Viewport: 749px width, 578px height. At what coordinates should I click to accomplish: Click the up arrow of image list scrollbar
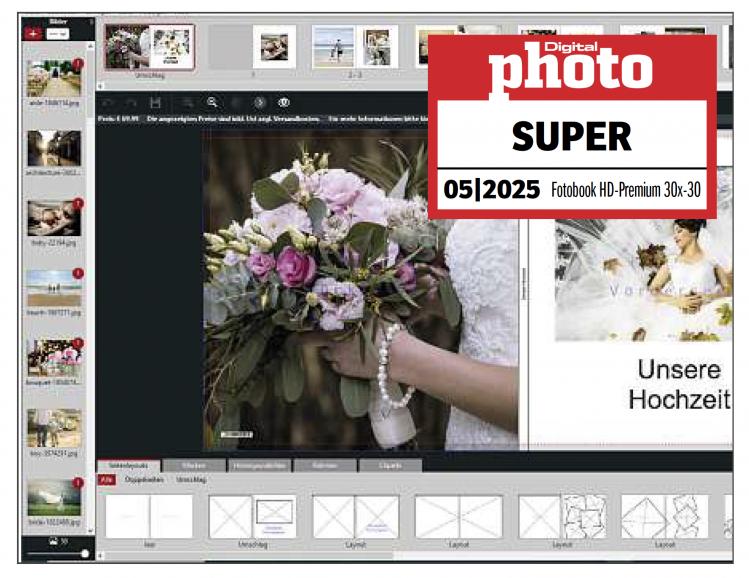point(90,46)
